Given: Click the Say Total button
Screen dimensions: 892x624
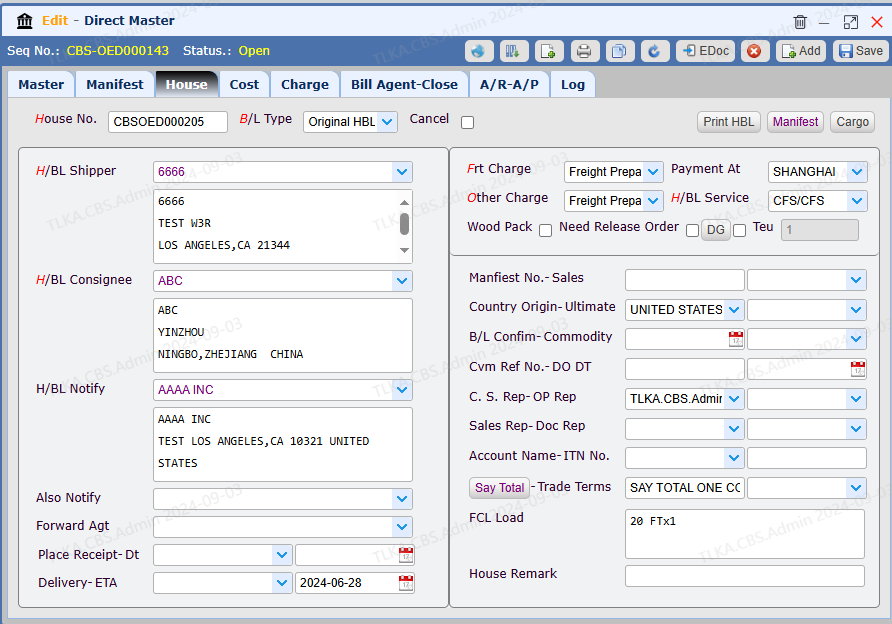Looking at the screenshot, I should (499, 488).
